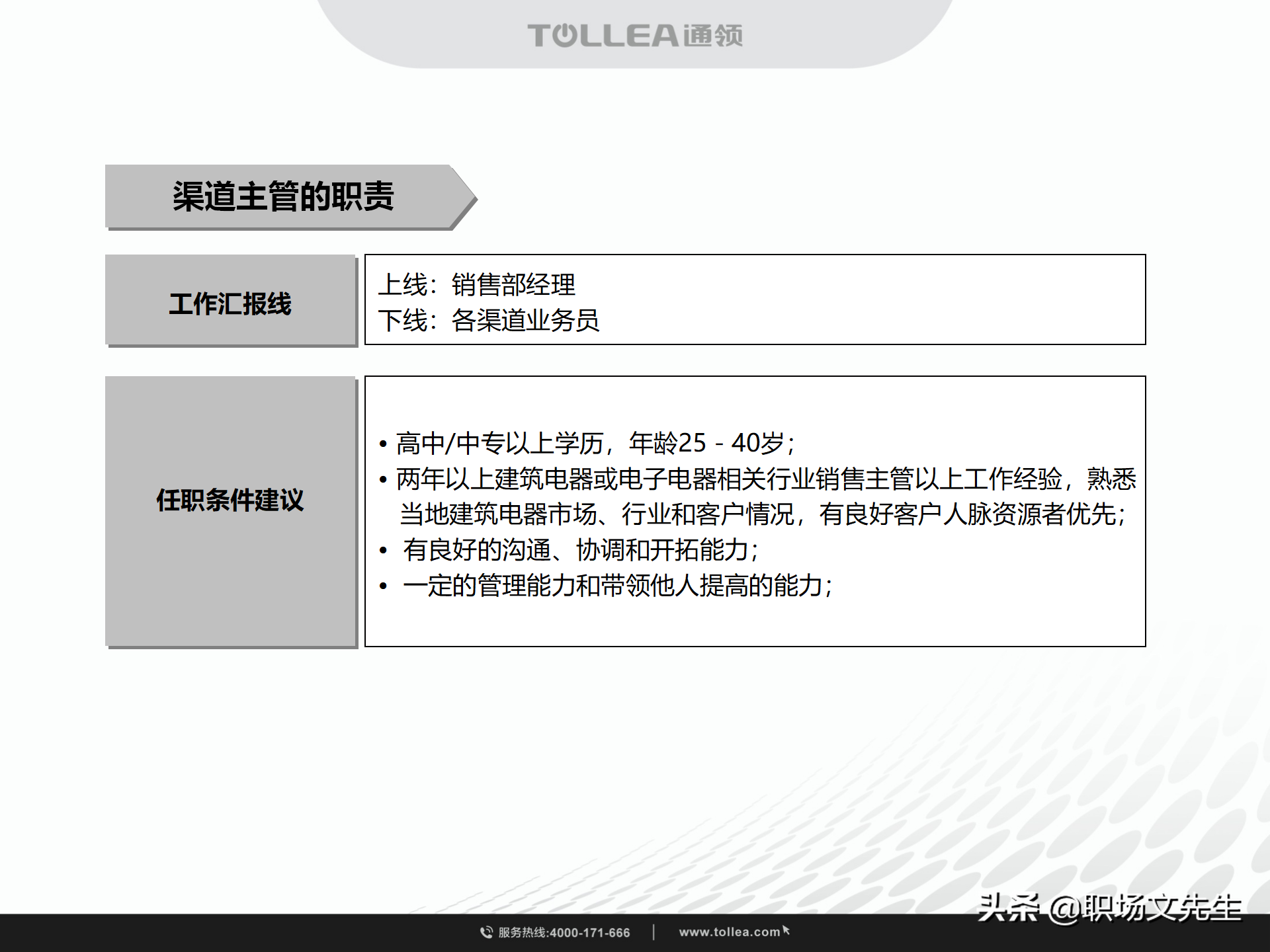
Task: Select the 任职条件建议 header cell
Action: click(x=230, y=501)
